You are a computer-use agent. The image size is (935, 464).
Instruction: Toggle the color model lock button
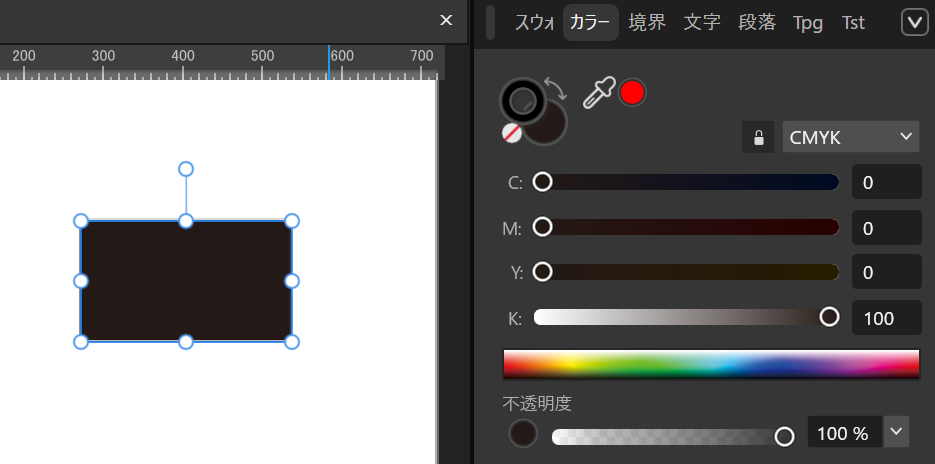tap(758, 137)
